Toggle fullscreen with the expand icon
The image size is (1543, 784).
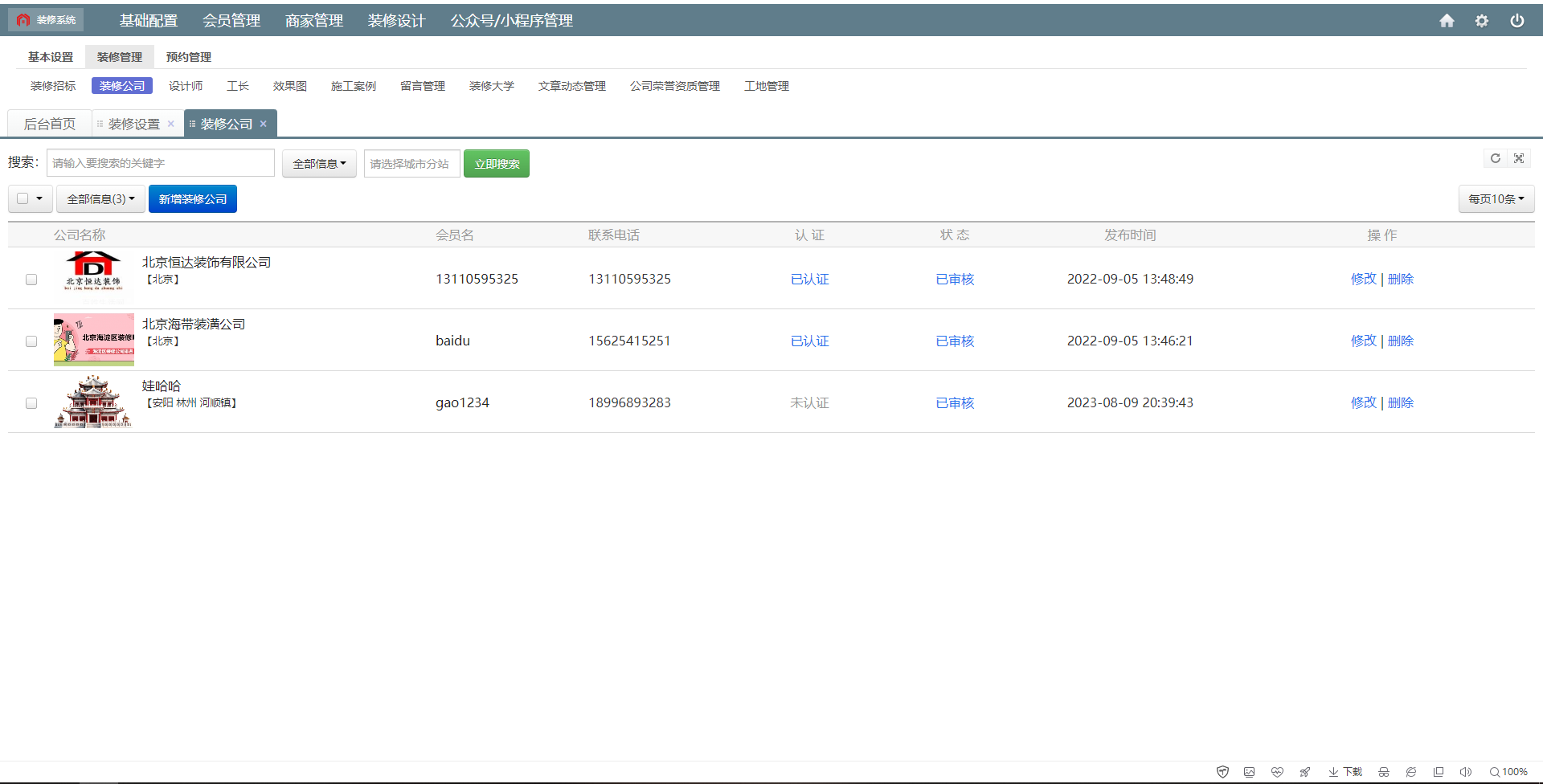[x=1519, y=158]
